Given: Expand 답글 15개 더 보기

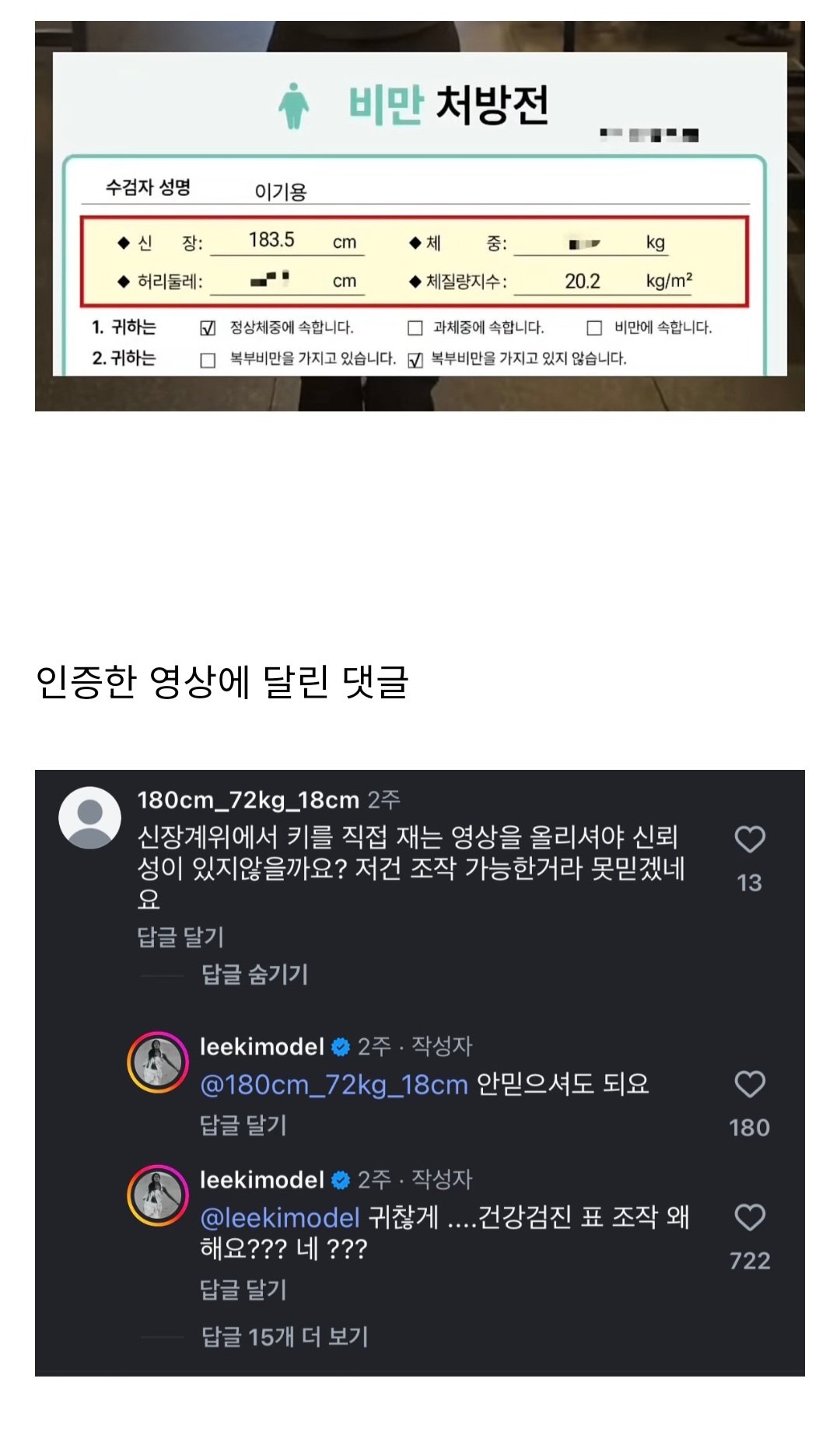Looking at the screenshot, I should tap(285, 1336).
